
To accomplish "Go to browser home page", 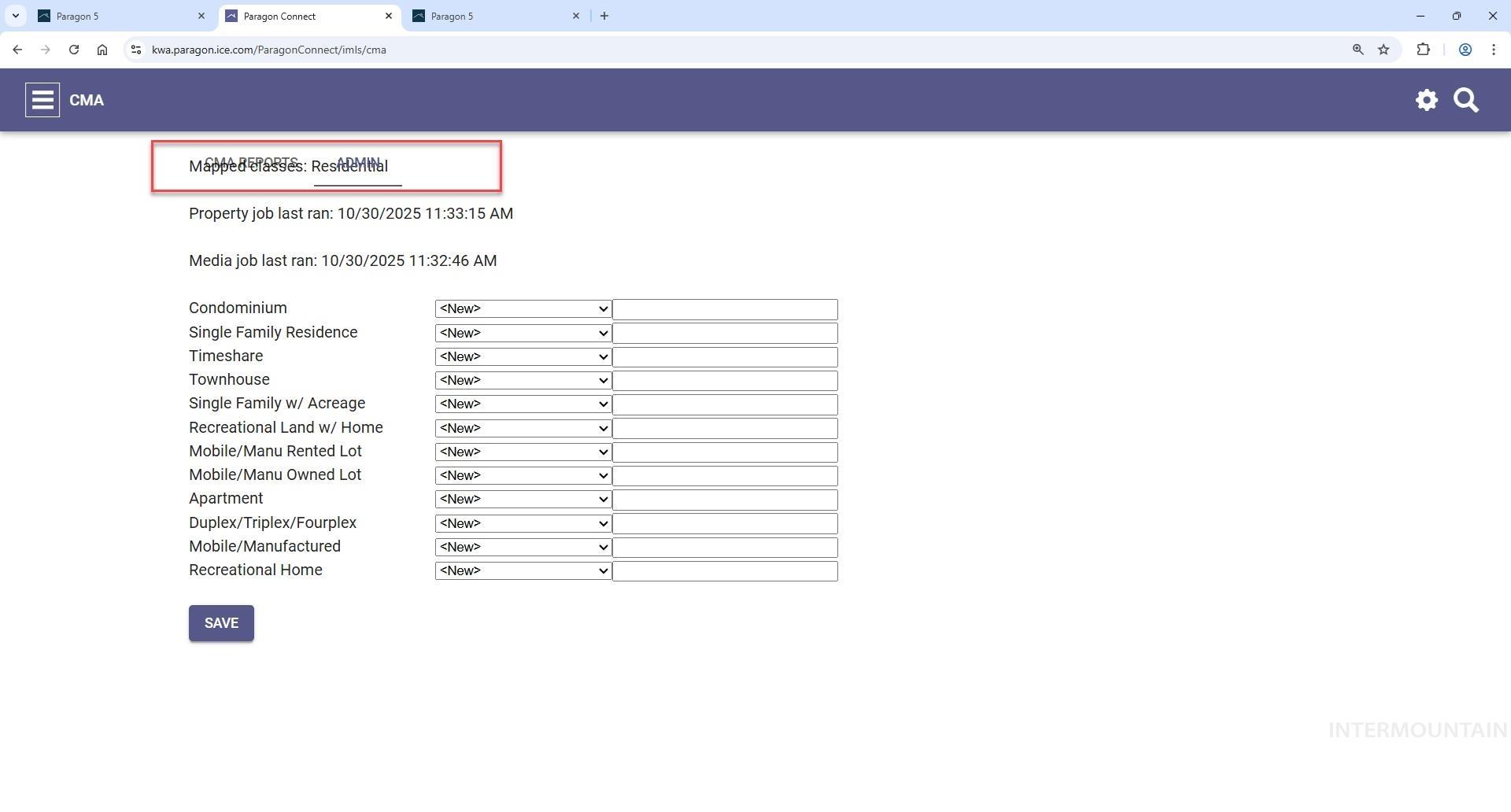I will coord(102,50).
